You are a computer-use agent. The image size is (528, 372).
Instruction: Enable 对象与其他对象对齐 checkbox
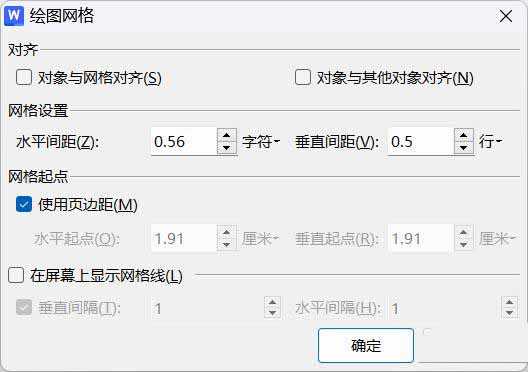click(x=303, y=77)
